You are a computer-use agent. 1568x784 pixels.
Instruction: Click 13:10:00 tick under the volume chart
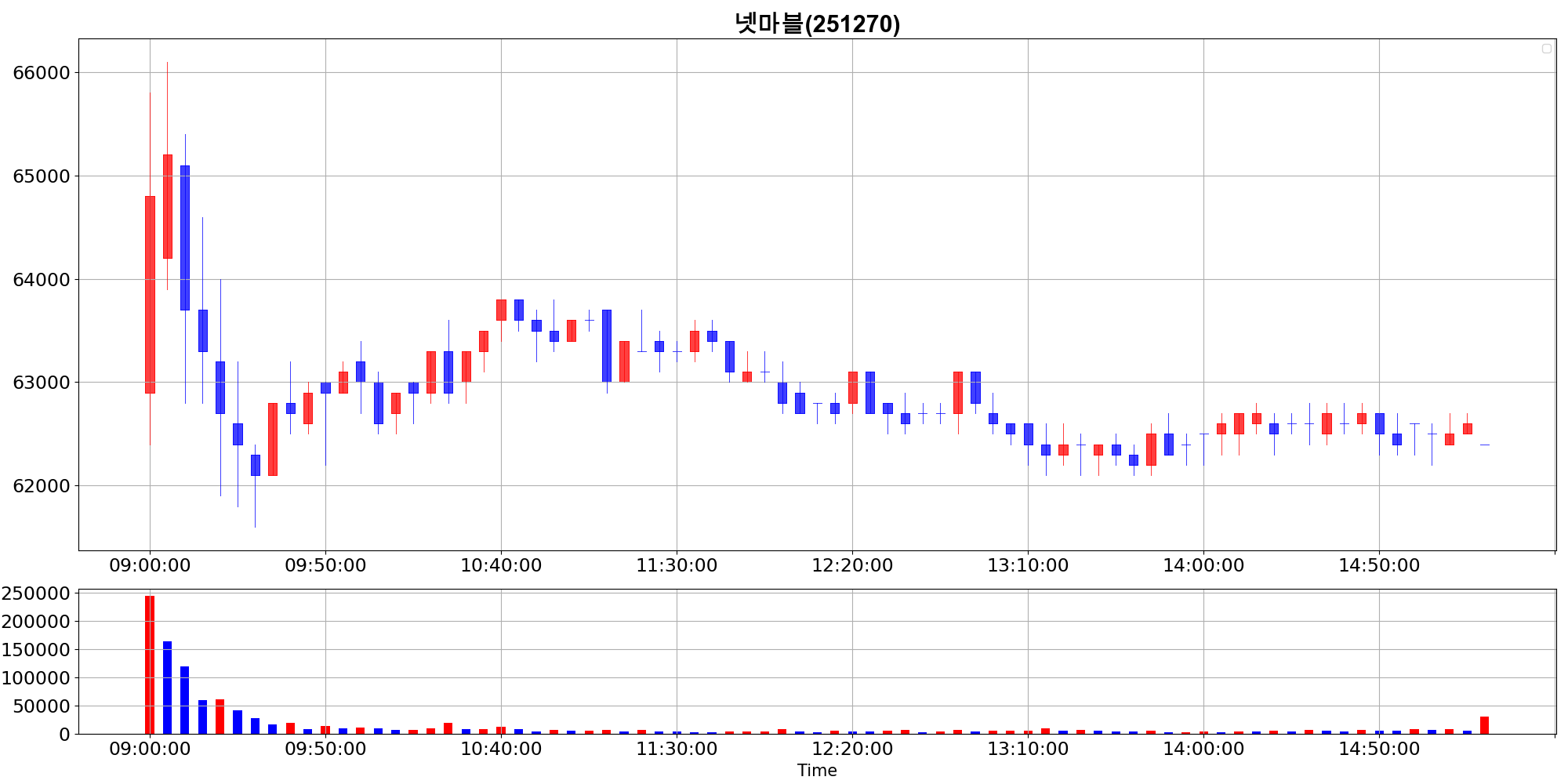point(1028,749)
